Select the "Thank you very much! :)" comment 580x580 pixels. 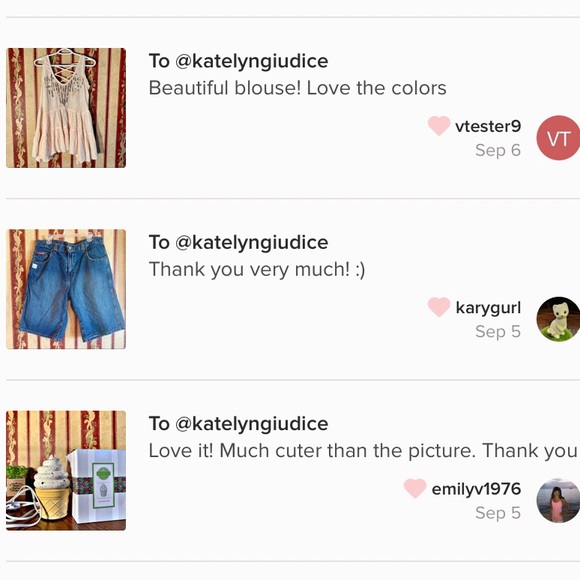point(257,270)
